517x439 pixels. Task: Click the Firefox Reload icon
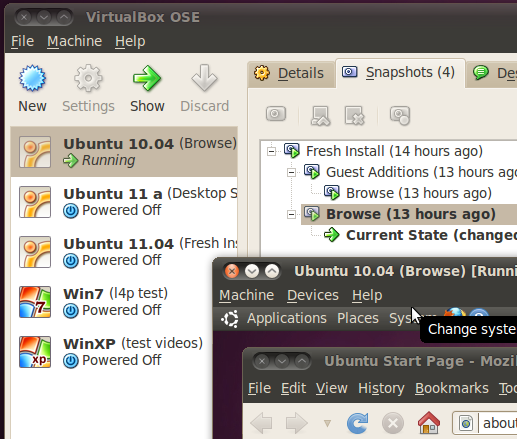point(358,423)
